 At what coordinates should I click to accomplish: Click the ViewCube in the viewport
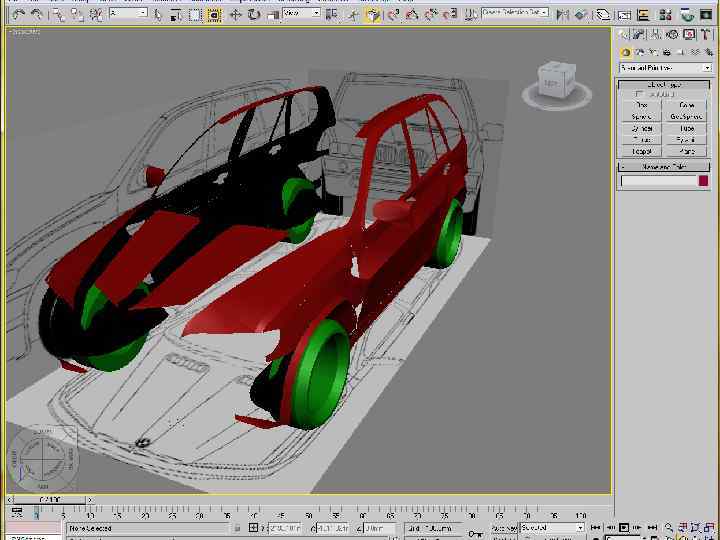click(555, 82)
